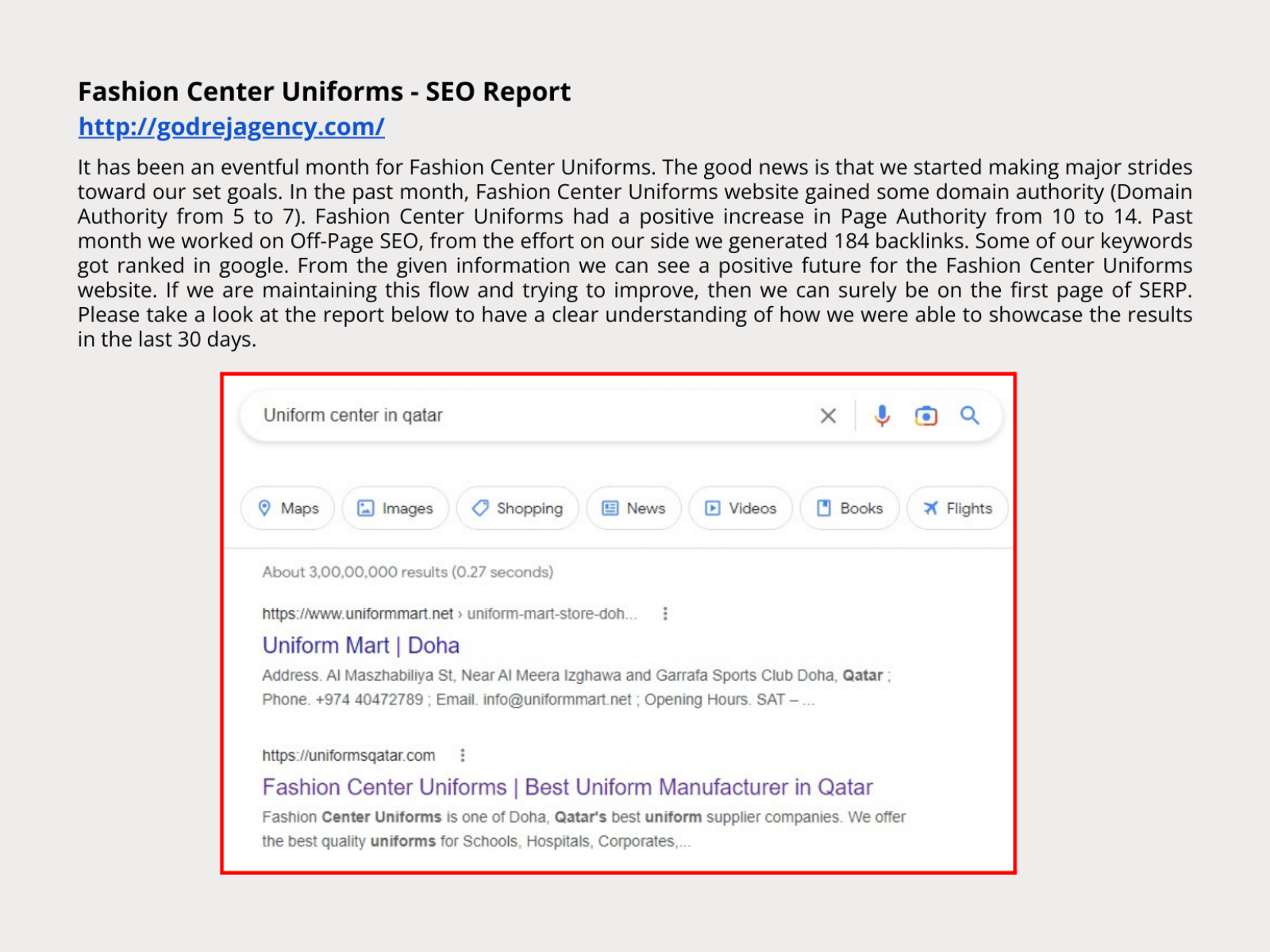
Task: Select the 'About 3,00,00,000 results' text
Action: (408, 572)
